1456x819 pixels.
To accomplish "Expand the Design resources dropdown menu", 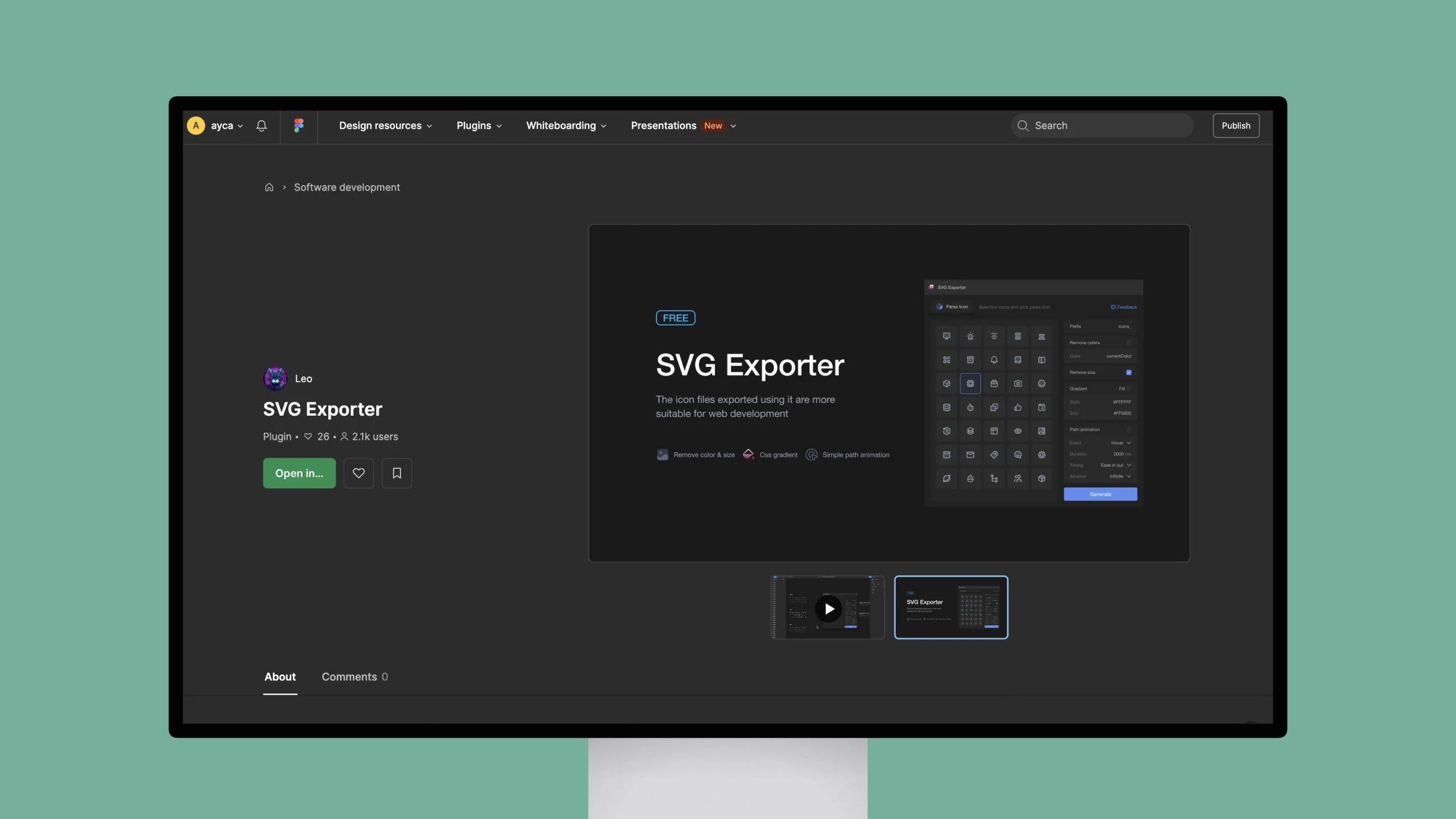I will tap(386, 125).
